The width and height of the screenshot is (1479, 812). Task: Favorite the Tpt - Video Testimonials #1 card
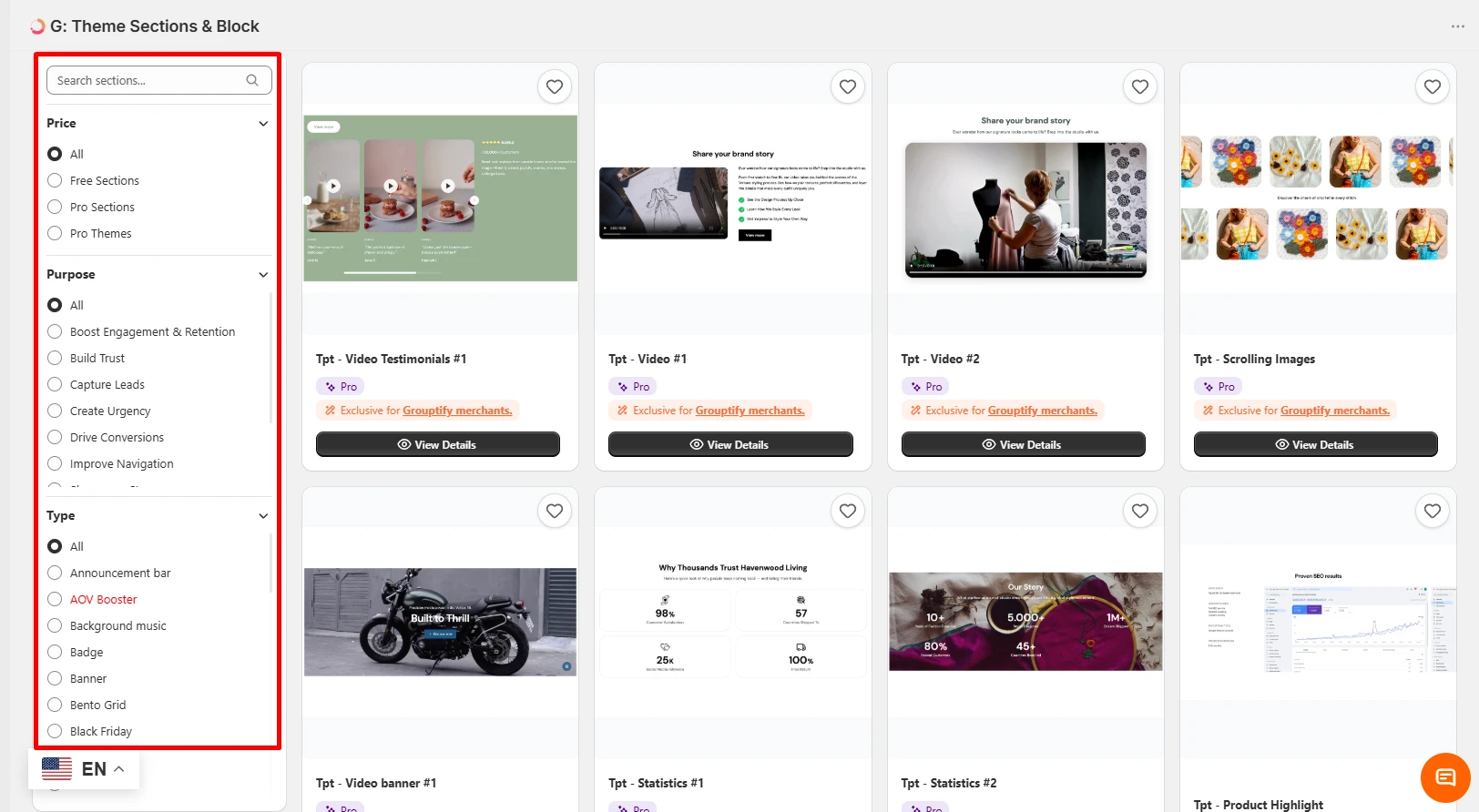555,86
